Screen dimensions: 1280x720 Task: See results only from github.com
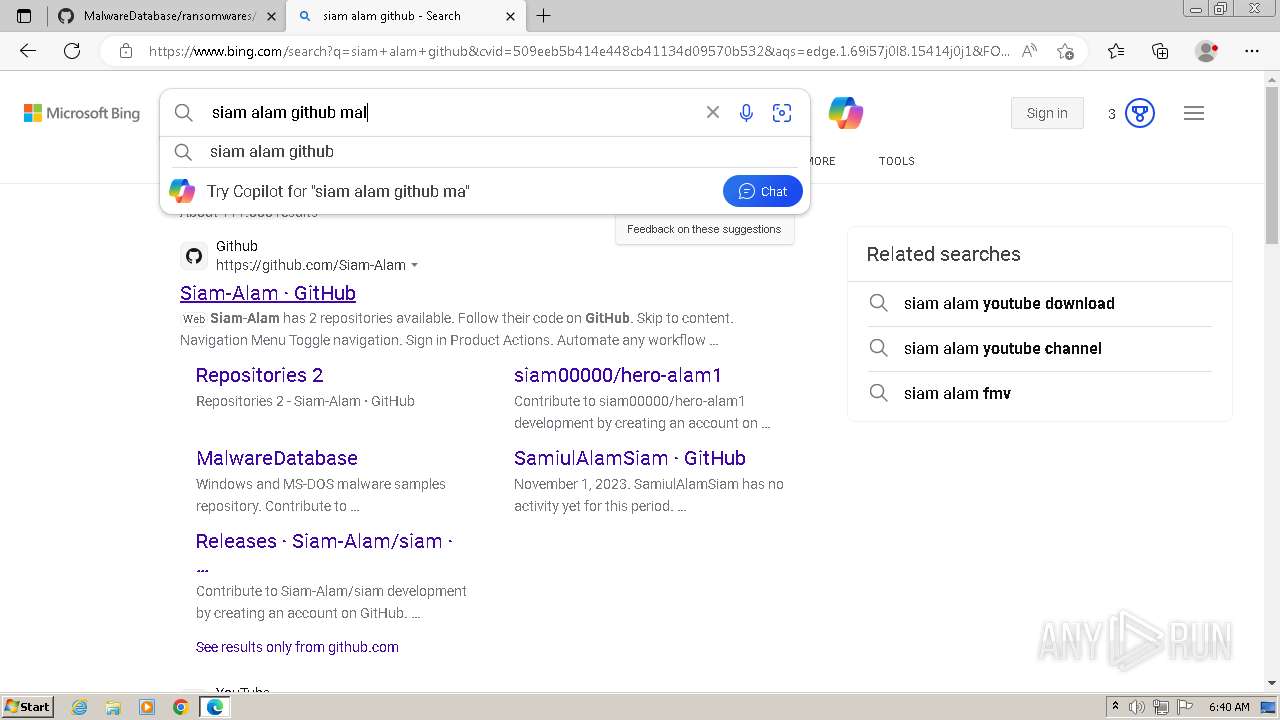[x=297, y=647]
